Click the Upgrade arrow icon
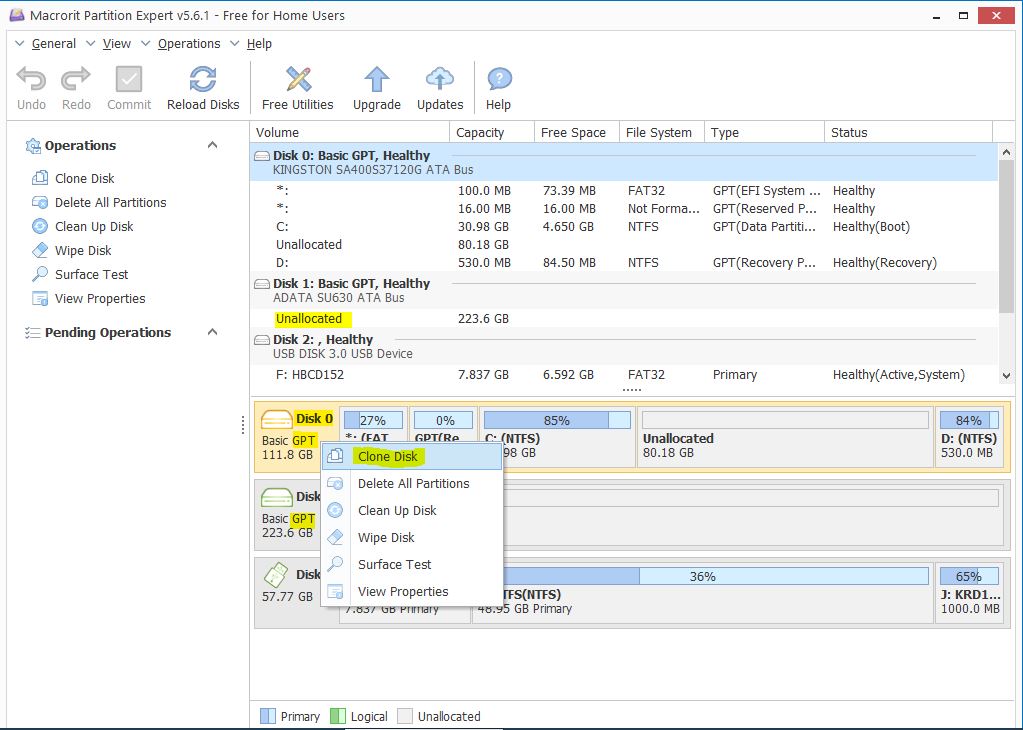The image size is (1023, 730). (x=376, y=81)
